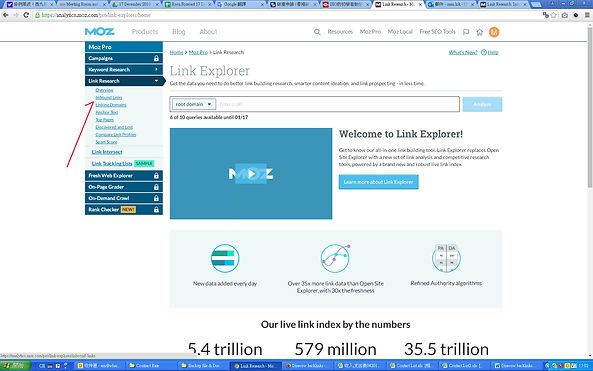The width and height of the screenshot is (593, 371).
Task: Click the browser forward arrow
Action: click(x=16, y=15)
